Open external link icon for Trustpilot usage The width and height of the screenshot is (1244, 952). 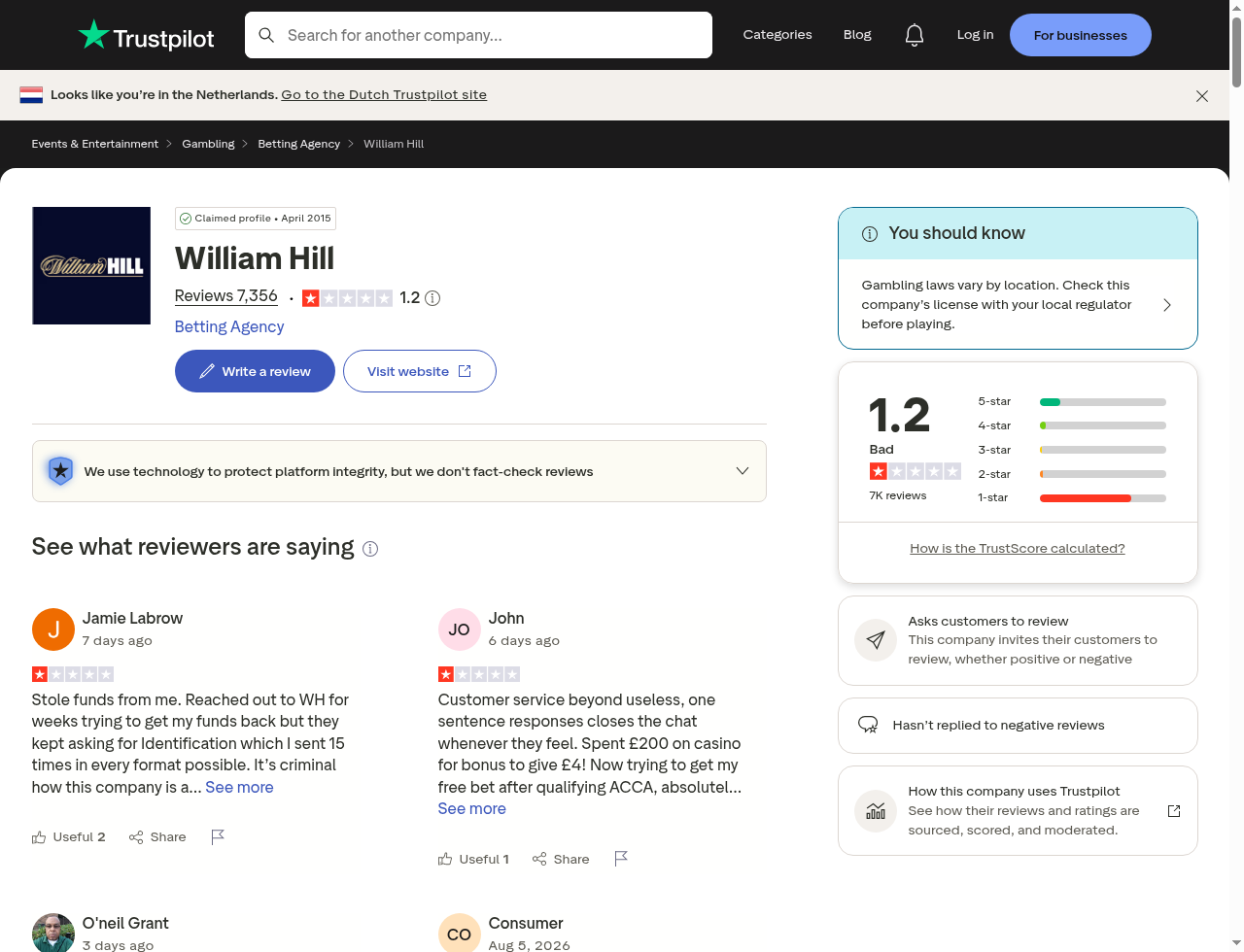[x=1174, y=811]
